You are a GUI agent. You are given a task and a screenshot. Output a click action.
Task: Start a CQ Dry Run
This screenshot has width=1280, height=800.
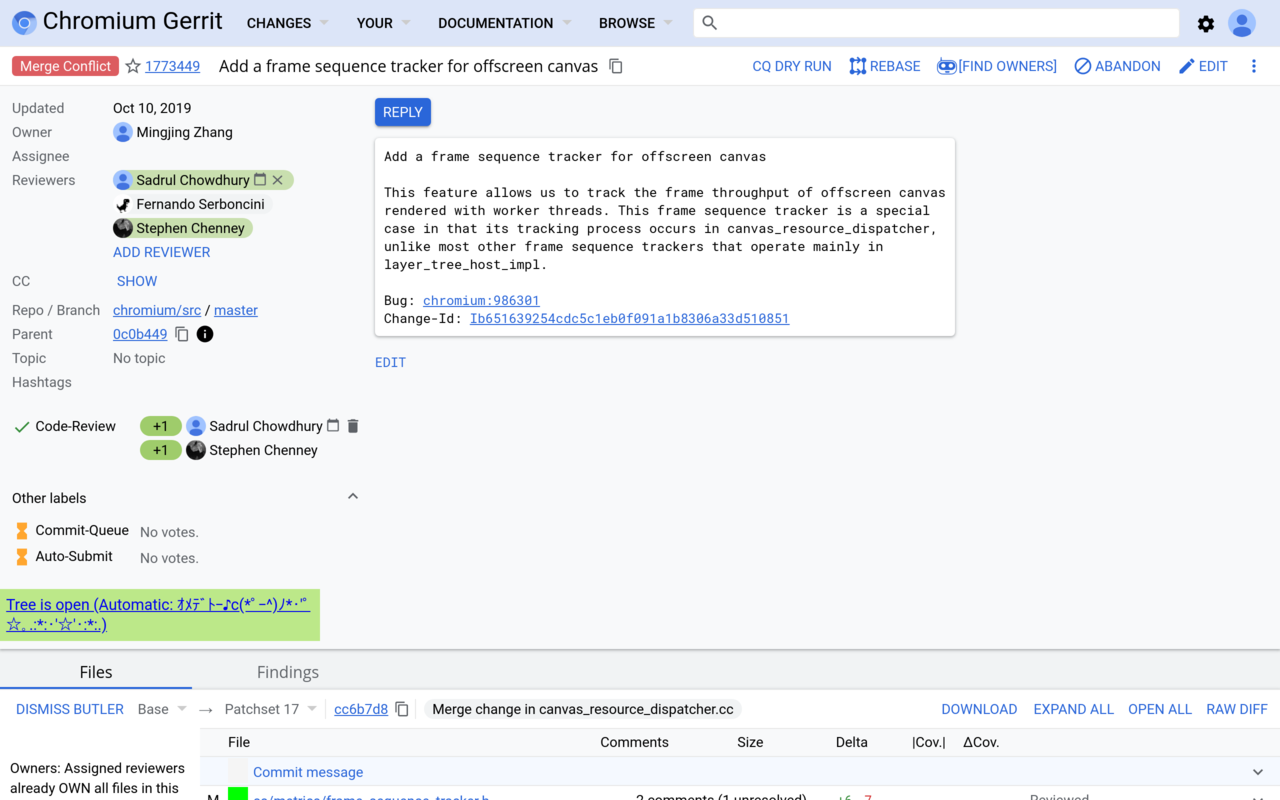[x=792, y=66]
